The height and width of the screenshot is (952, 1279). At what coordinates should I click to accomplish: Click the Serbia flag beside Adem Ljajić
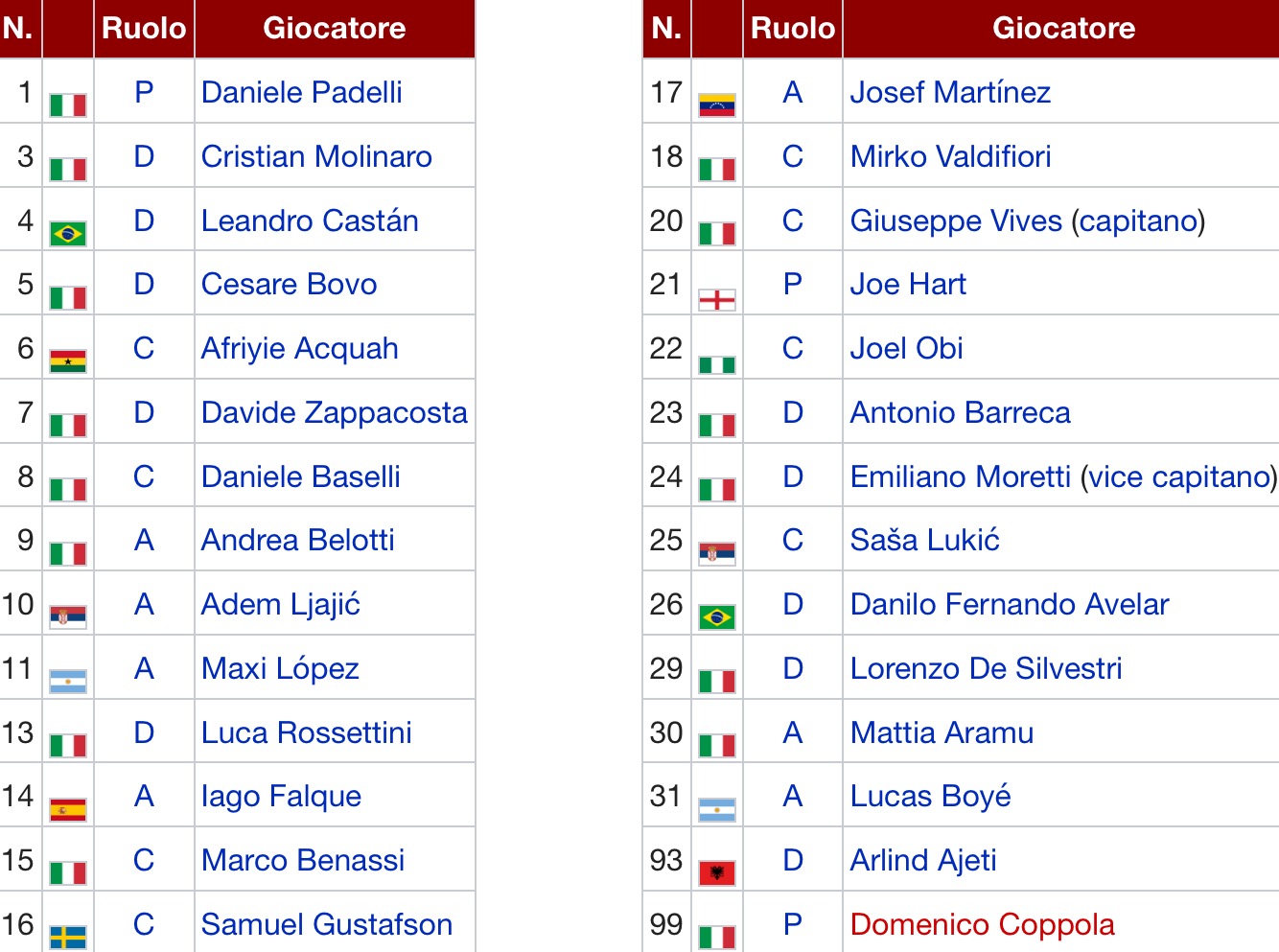click(x=68, y=616)
